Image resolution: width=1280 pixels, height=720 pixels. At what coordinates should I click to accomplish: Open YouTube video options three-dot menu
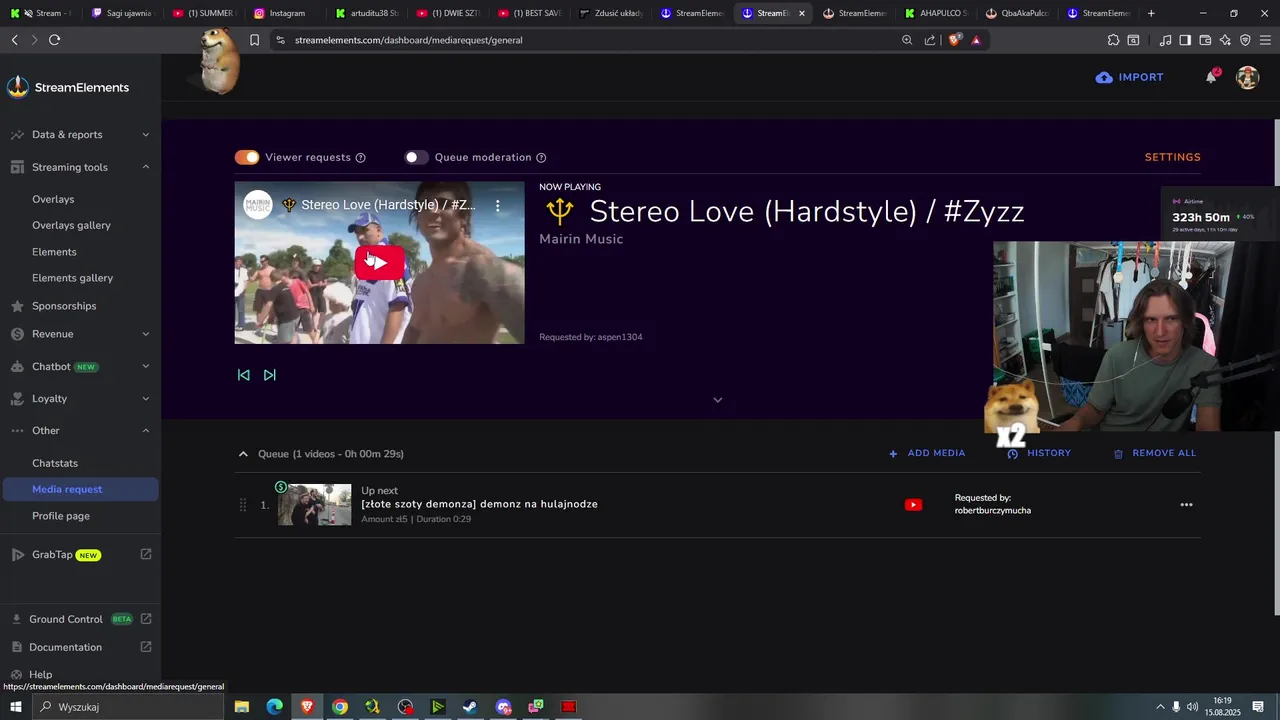(x=497, y=205)
